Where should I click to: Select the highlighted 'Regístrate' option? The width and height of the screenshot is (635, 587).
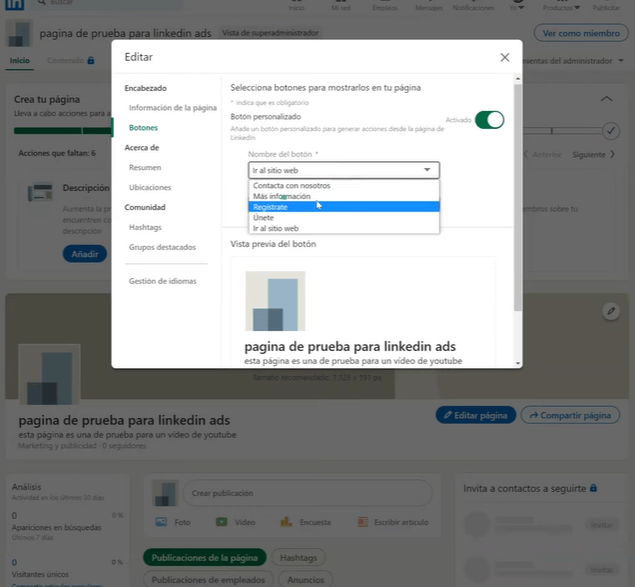343,207
